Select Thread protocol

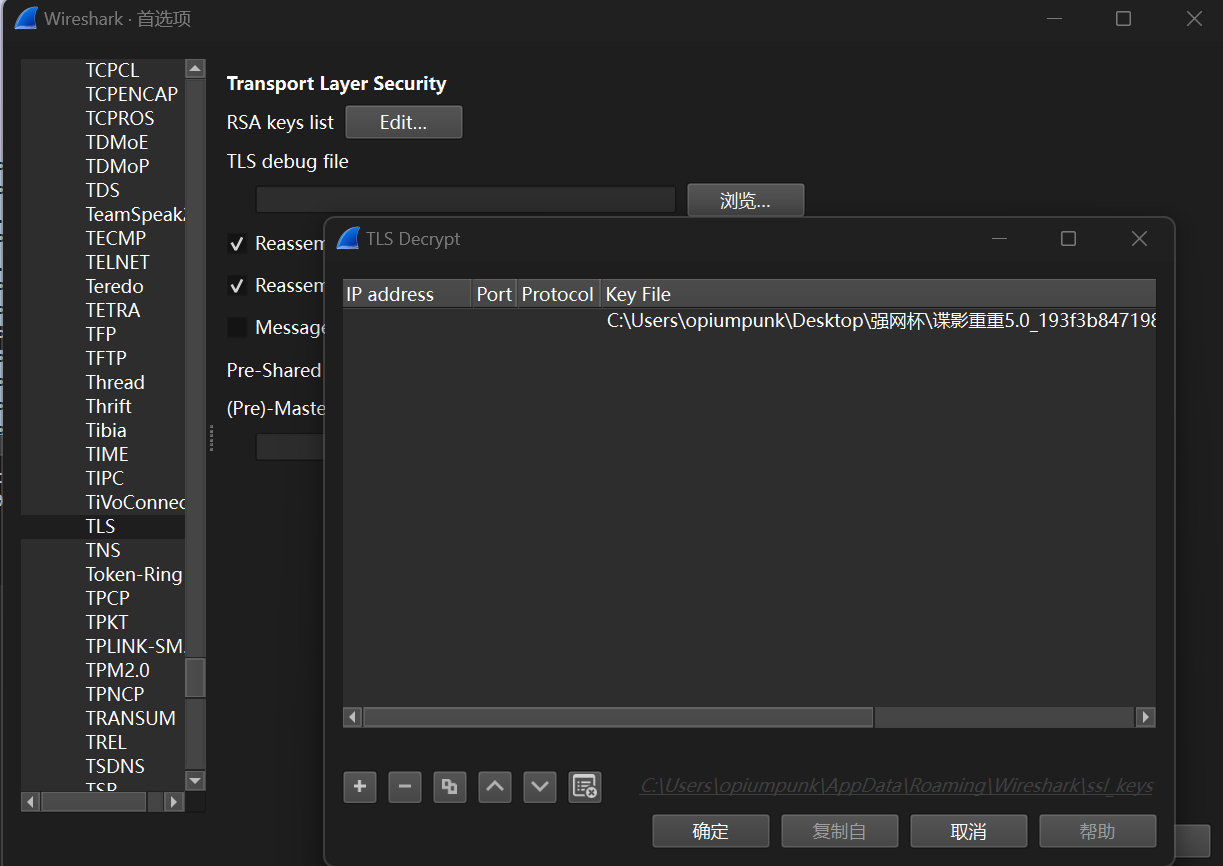115,382
